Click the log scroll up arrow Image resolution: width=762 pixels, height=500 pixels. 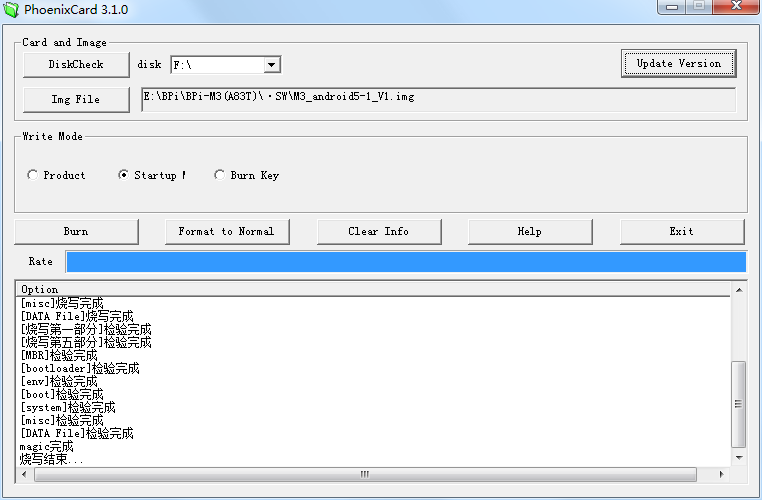739,290
